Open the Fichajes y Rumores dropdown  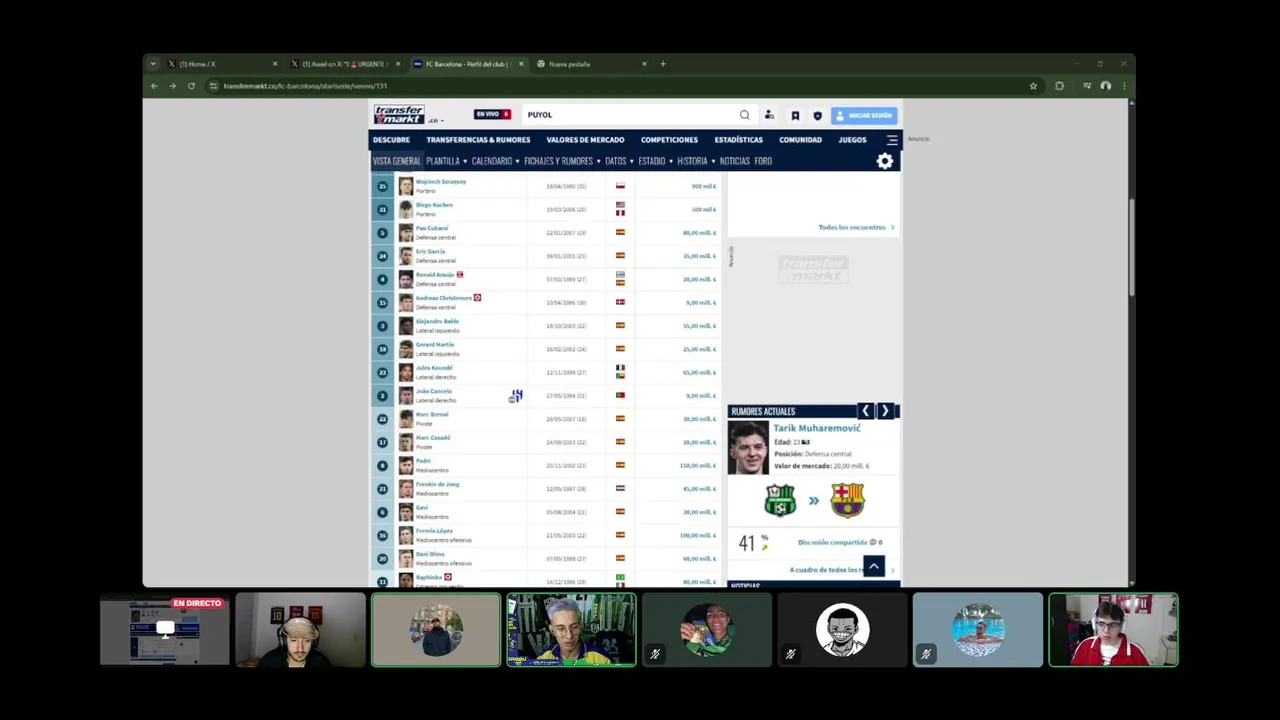point(561,161)
